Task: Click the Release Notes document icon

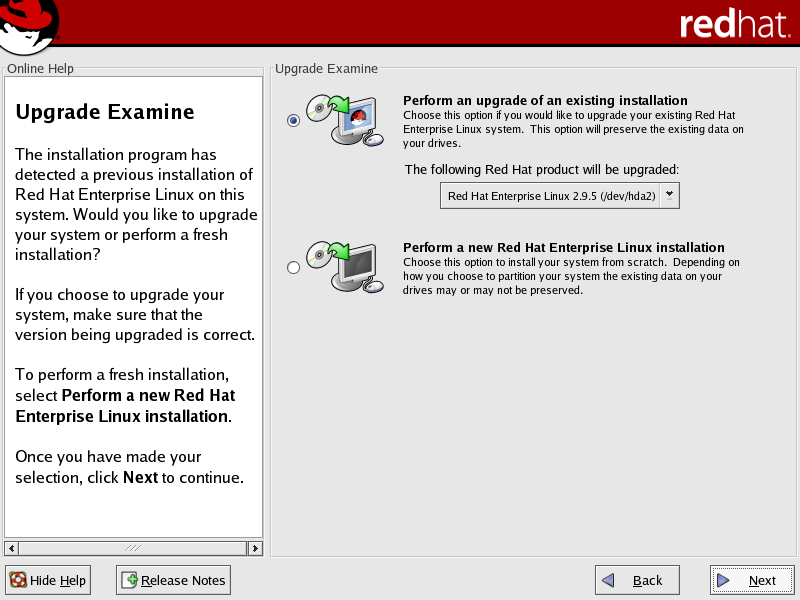Action: (129, 580)
